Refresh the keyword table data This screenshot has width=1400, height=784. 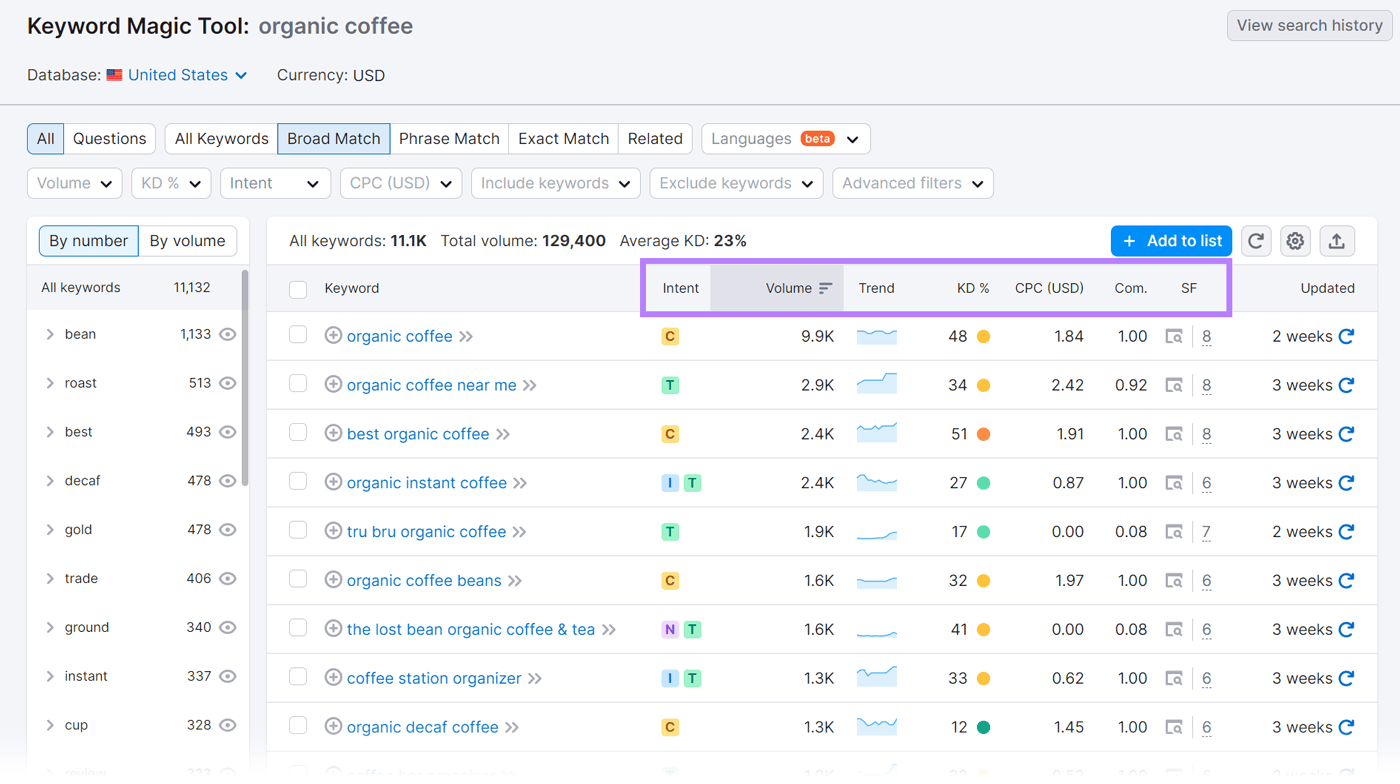[x=1256, y=241]
